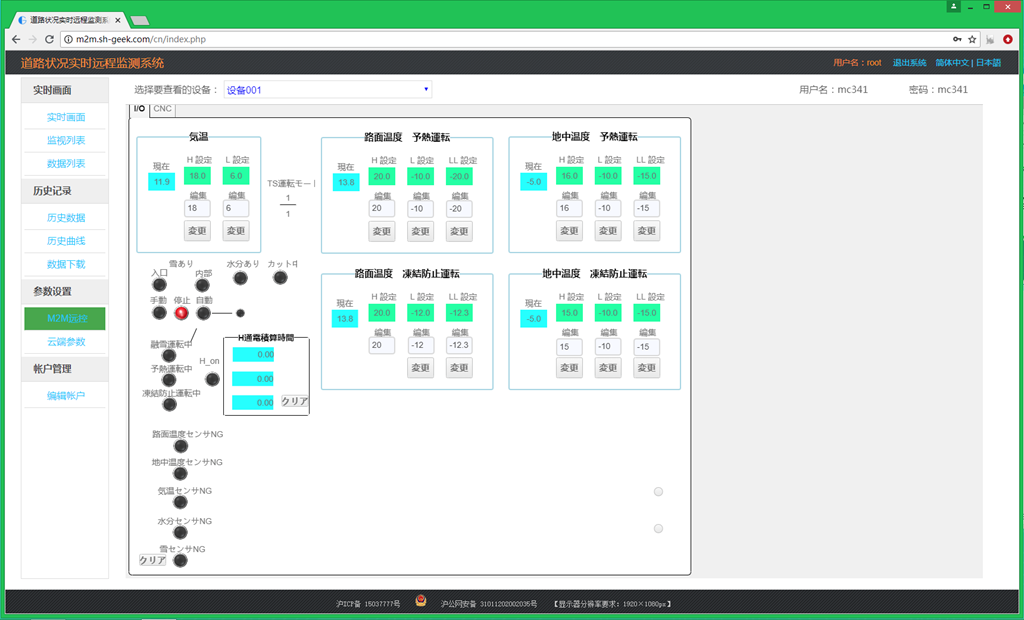This screenshot has width=1024, height=620.
Task: Open 历史曲线 in the sidebar
Action: pos(66,241)
